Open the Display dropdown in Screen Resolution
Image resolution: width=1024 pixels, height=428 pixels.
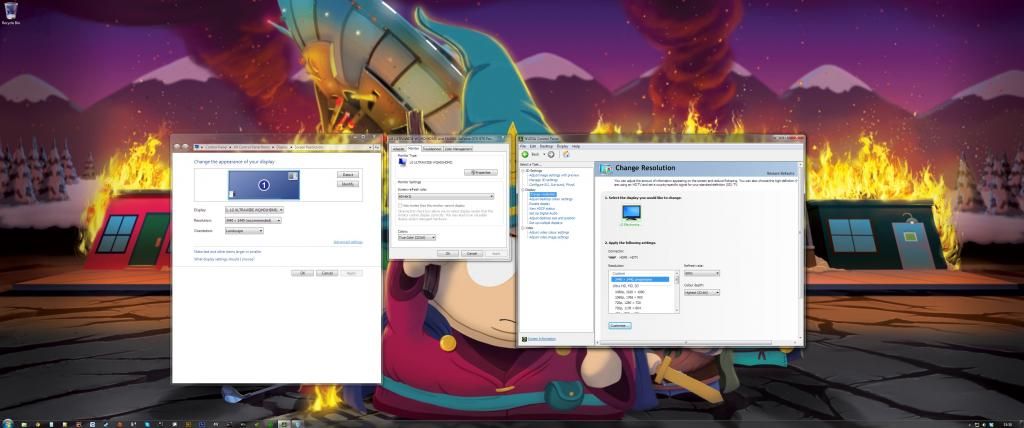click(x=254, y=210)
